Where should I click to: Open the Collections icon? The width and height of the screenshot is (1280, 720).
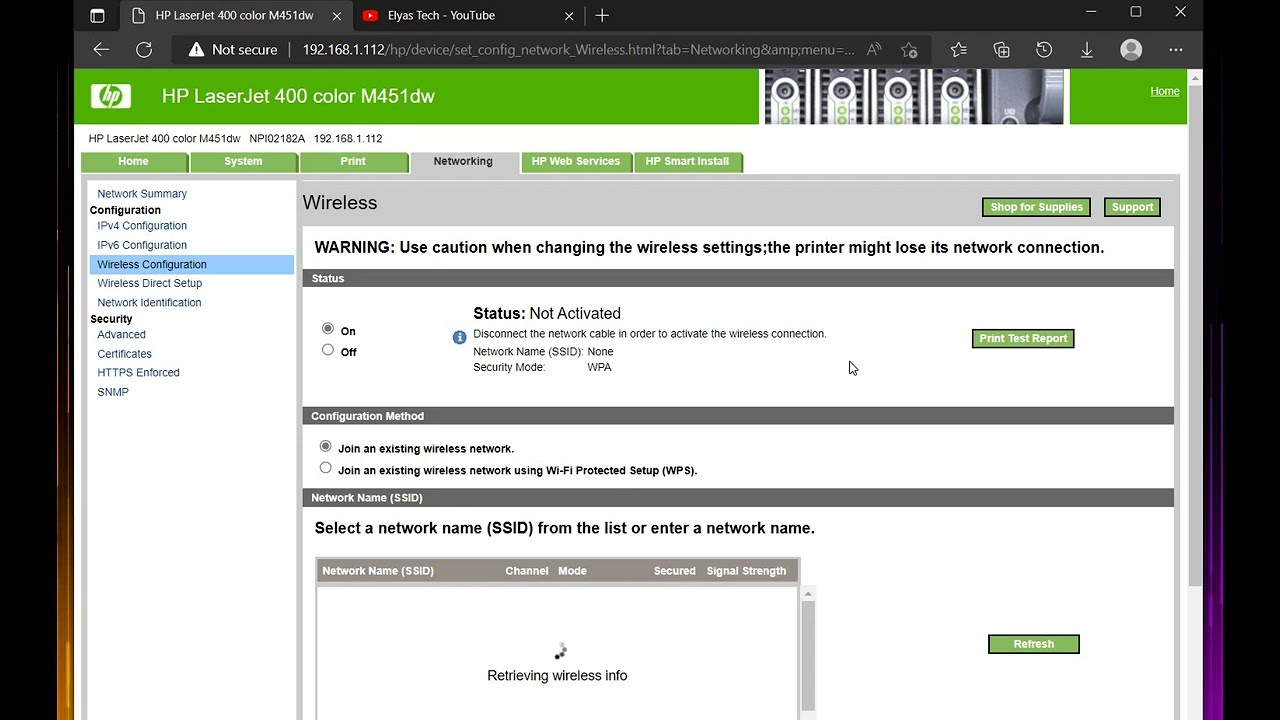(1001, 49)
